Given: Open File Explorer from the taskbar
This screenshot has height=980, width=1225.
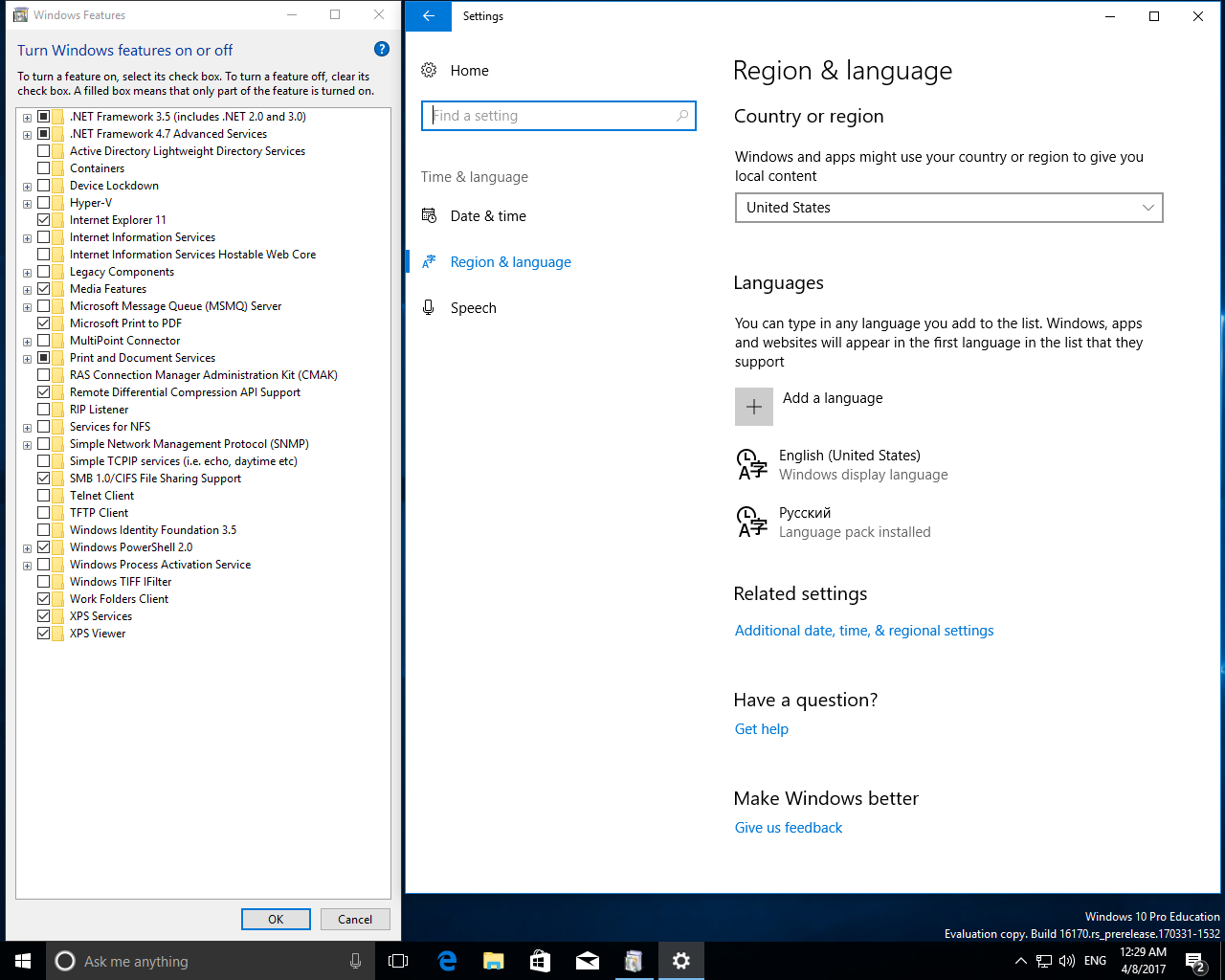Looking at the screenshot, I should [x=494, y=961].
